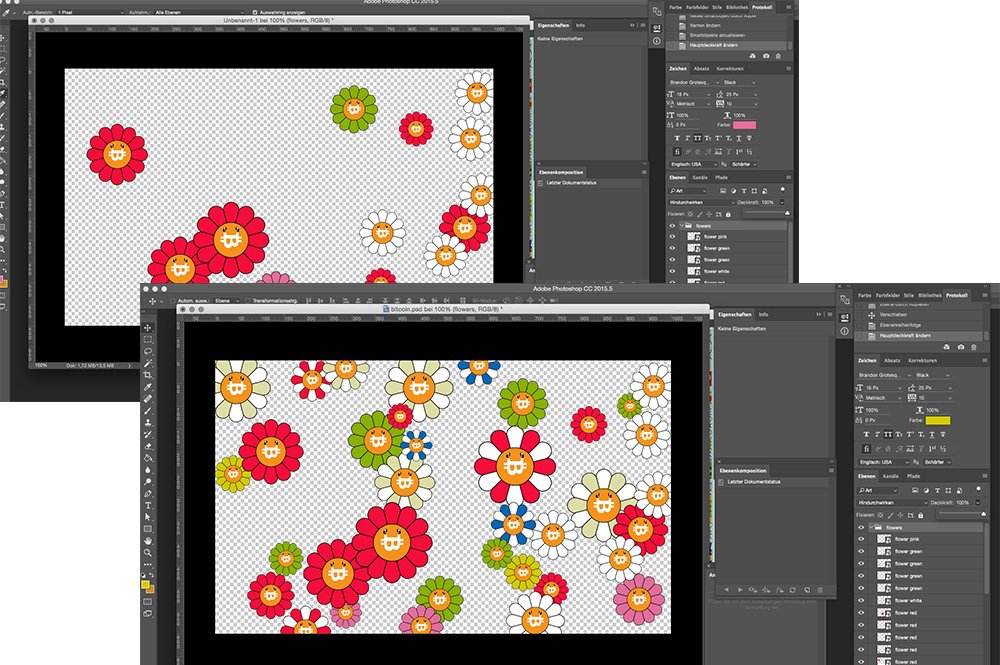Viewport: 1000px width, 665px height.
Task: Click delete icon at bottom of front Ebenenkomposition panel
Action: (820, 590)
